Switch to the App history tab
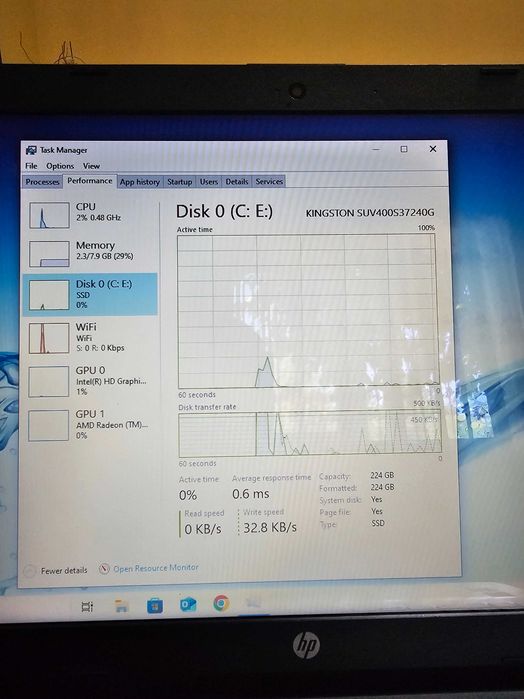524x699 pixels. point(140,181)
